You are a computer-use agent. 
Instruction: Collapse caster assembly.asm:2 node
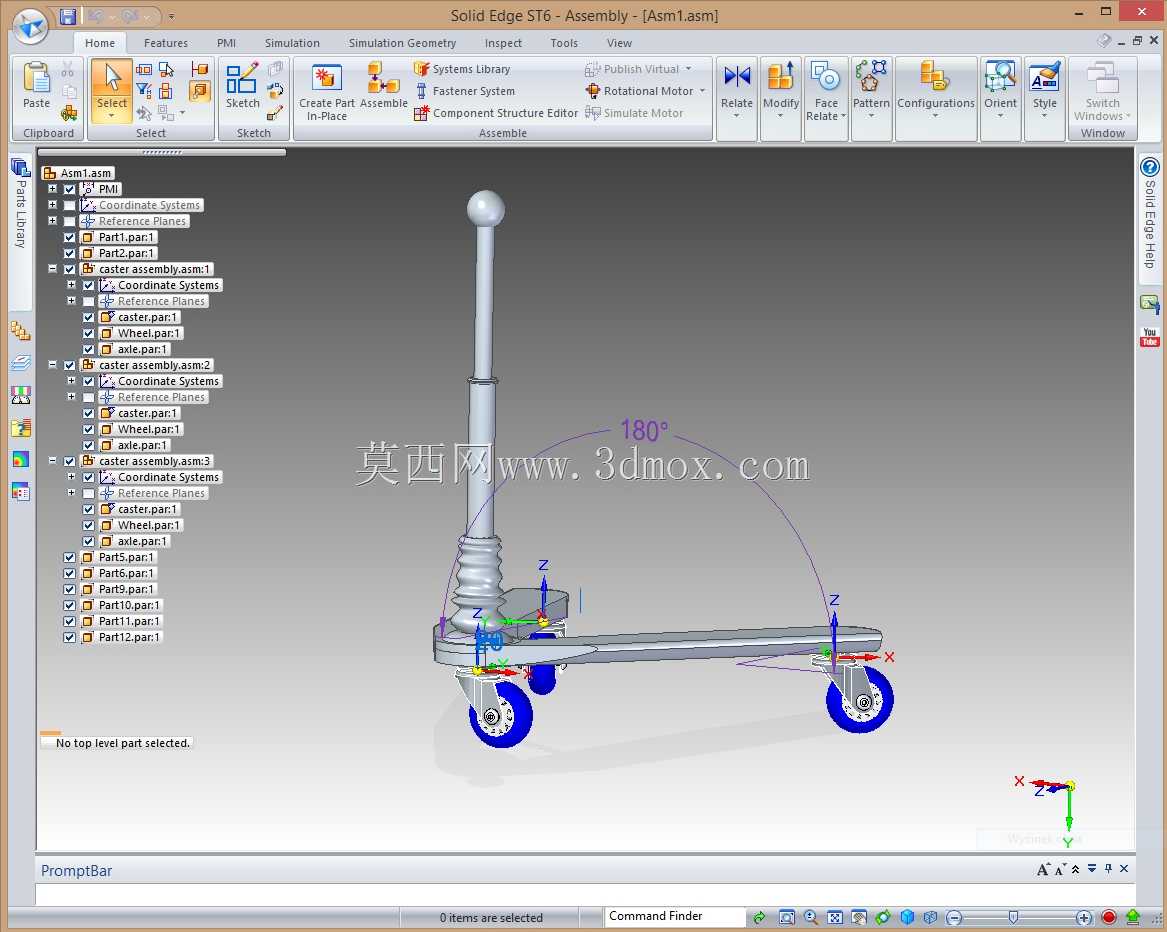tap(52, 365)
